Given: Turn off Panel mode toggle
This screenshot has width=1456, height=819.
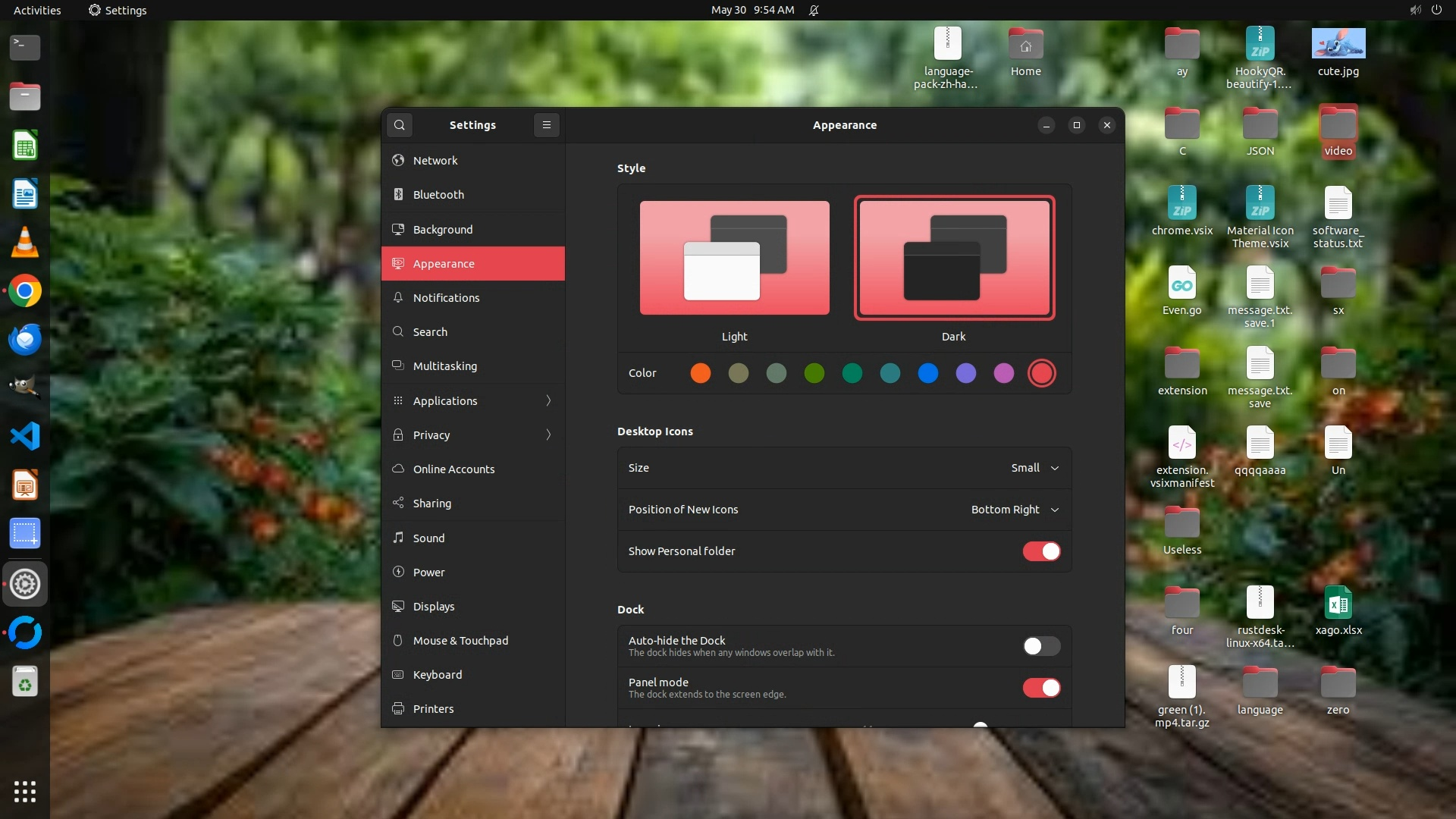Looking at the screenshot, I should point(1041,688).
